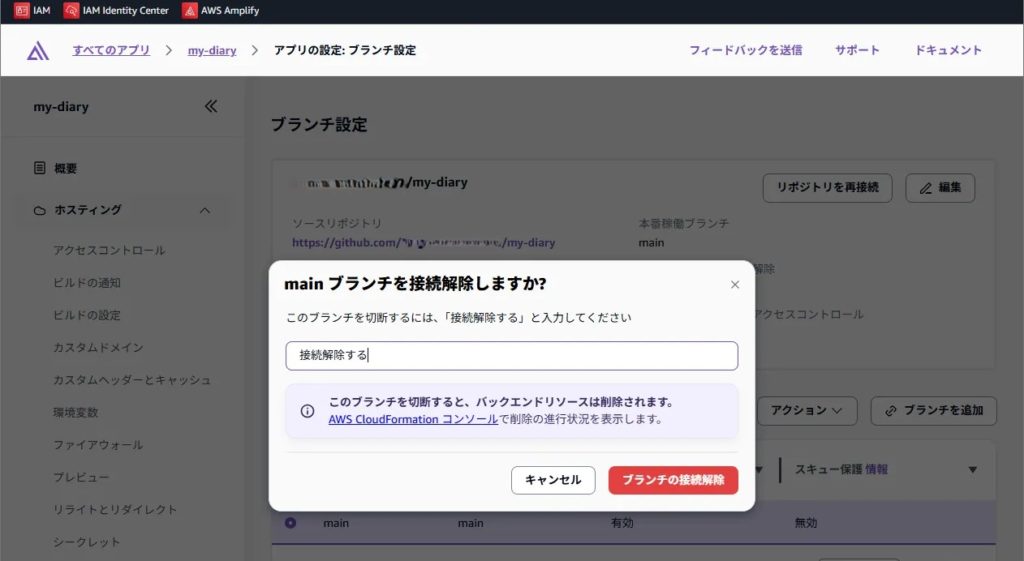Click the info icon in warning box
The height and width of the screenshot is (561, 1024).
[307, 411]
